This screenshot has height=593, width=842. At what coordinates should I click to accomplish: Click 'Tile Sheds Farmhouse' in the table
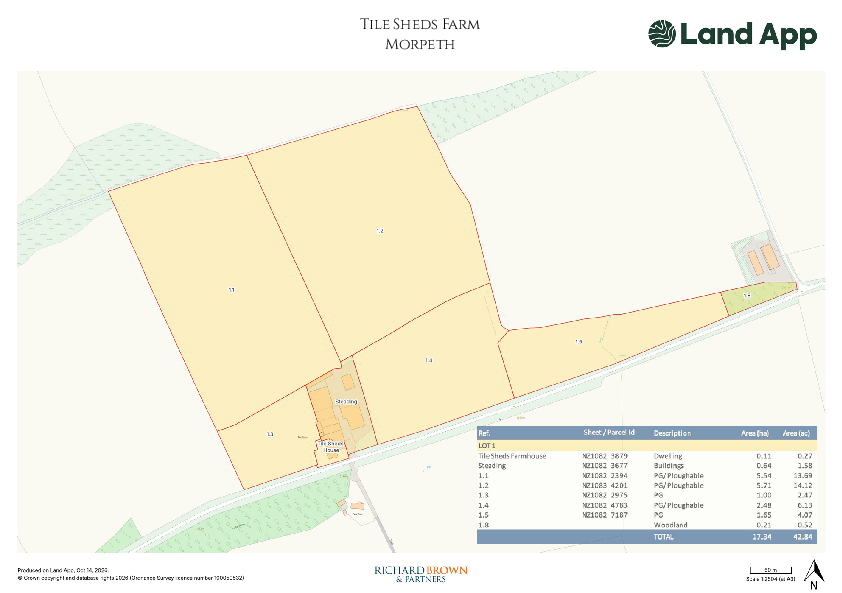coord(512,456)
